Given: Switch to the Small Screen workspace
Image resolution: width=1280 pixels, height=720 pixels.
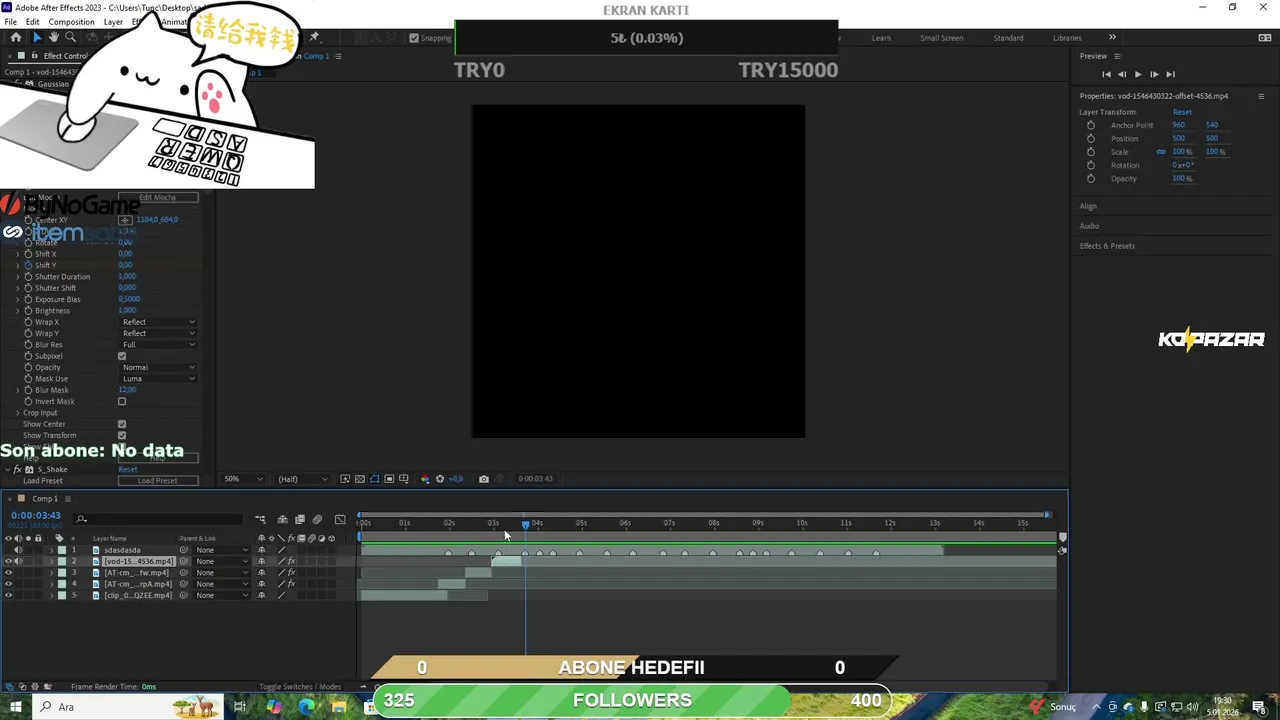Looking at the screenshot, I should click(x=941, y=38).
